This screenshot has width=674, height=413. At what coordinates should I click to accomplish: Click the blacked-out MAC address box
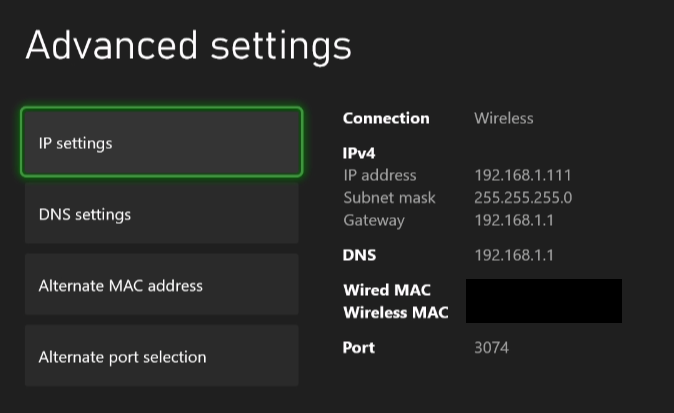544,301
